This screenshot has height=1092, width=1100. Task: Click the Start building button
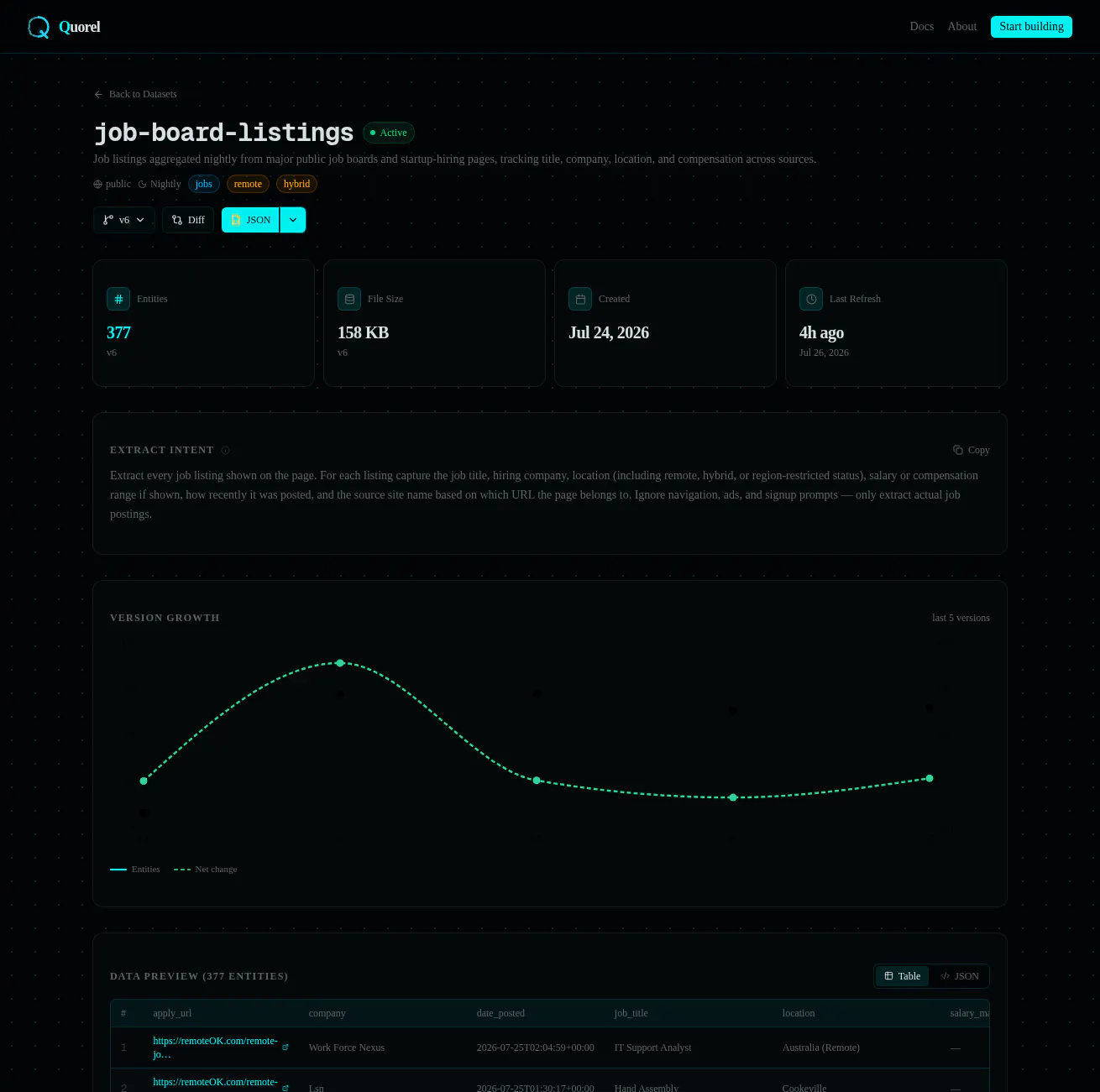(x=1031, y=27)
